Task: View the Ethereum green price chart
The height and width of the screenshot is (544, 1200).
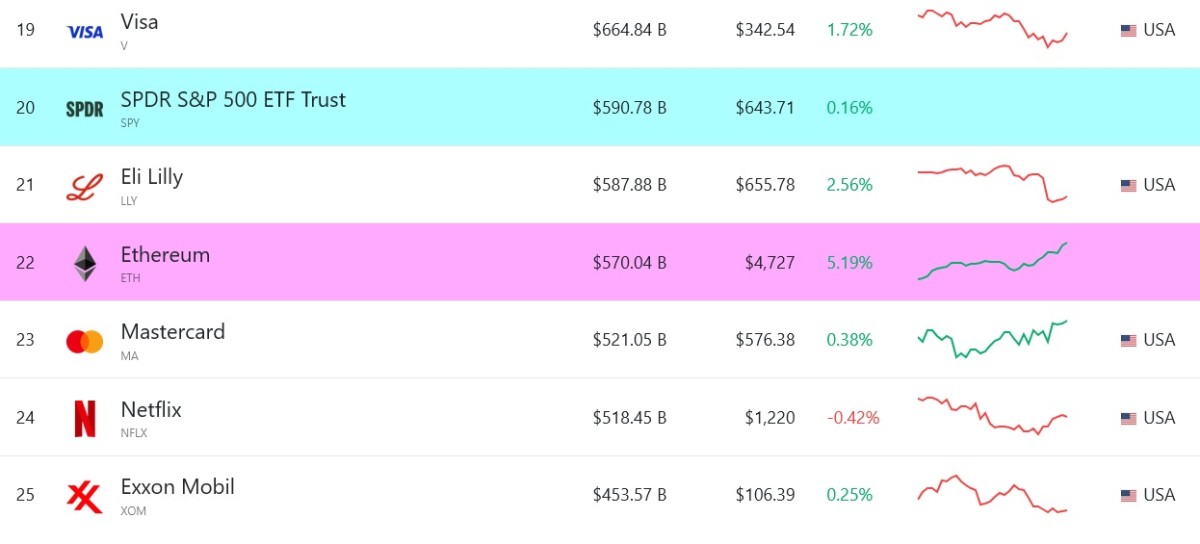Action: pos(993,261)
